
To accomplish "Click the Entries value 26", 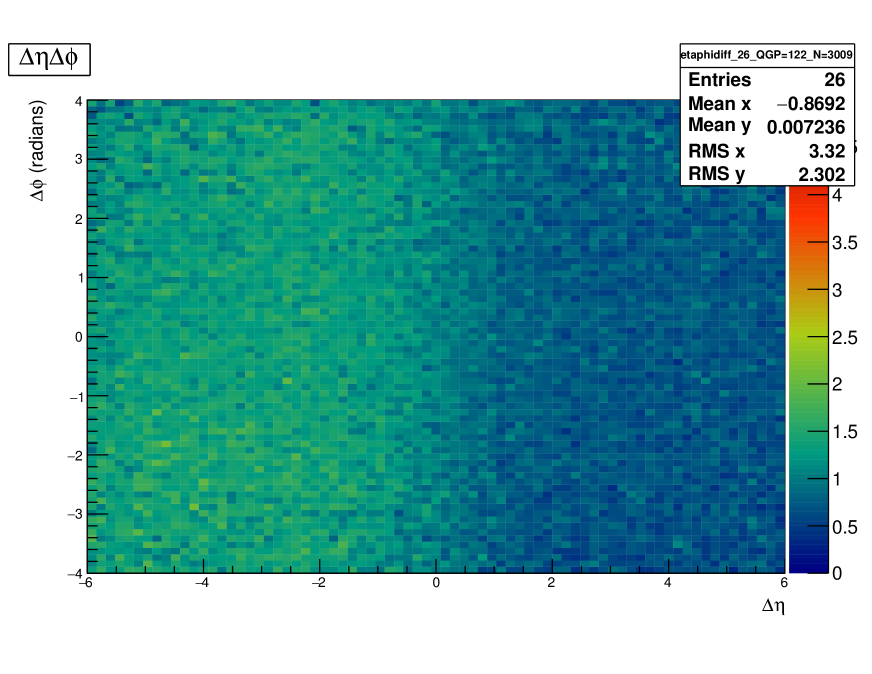I will pyautogui.click(x=834, y=80).
